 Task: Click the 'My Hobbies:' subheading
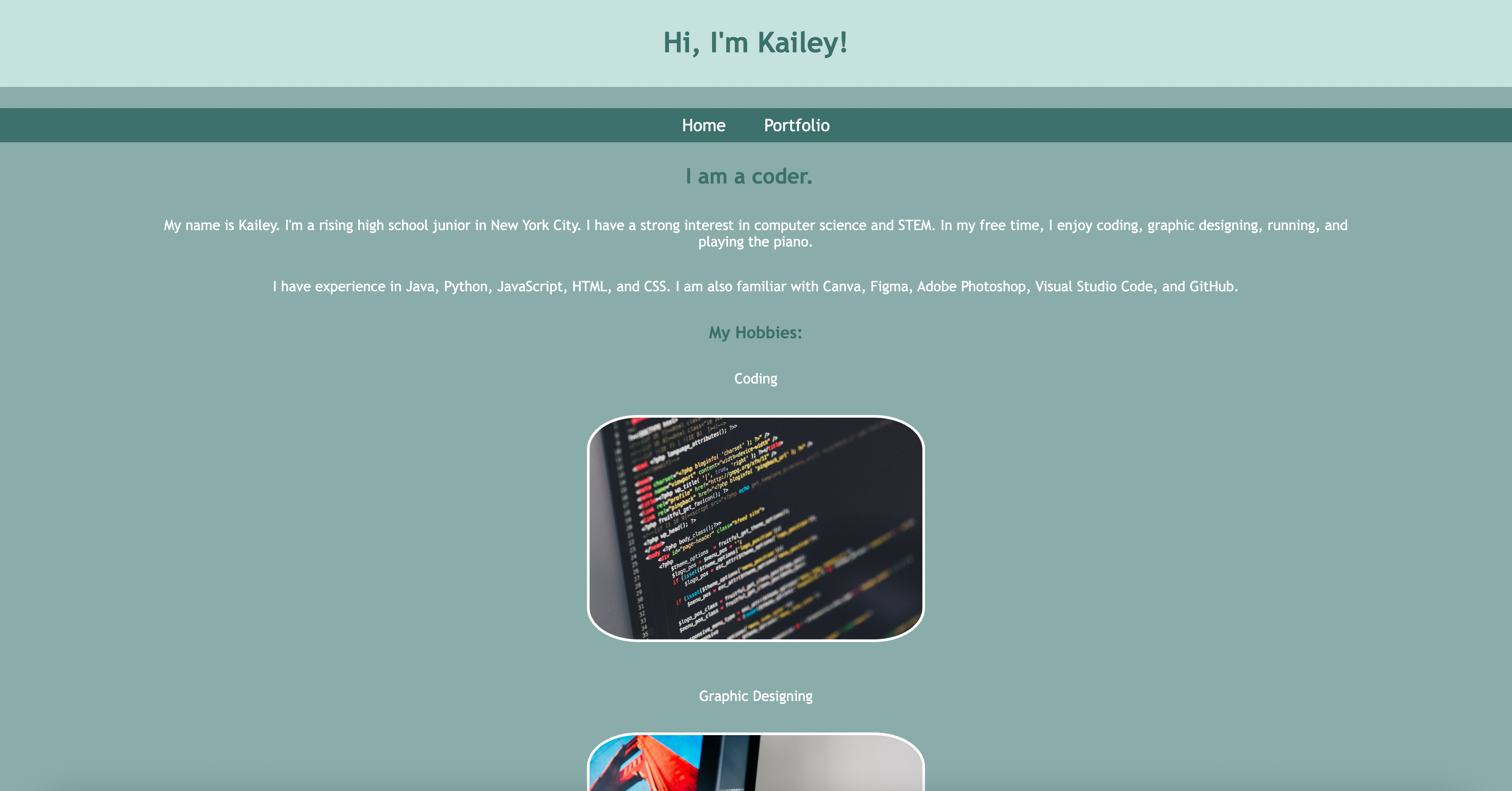[x=756, y=333]
